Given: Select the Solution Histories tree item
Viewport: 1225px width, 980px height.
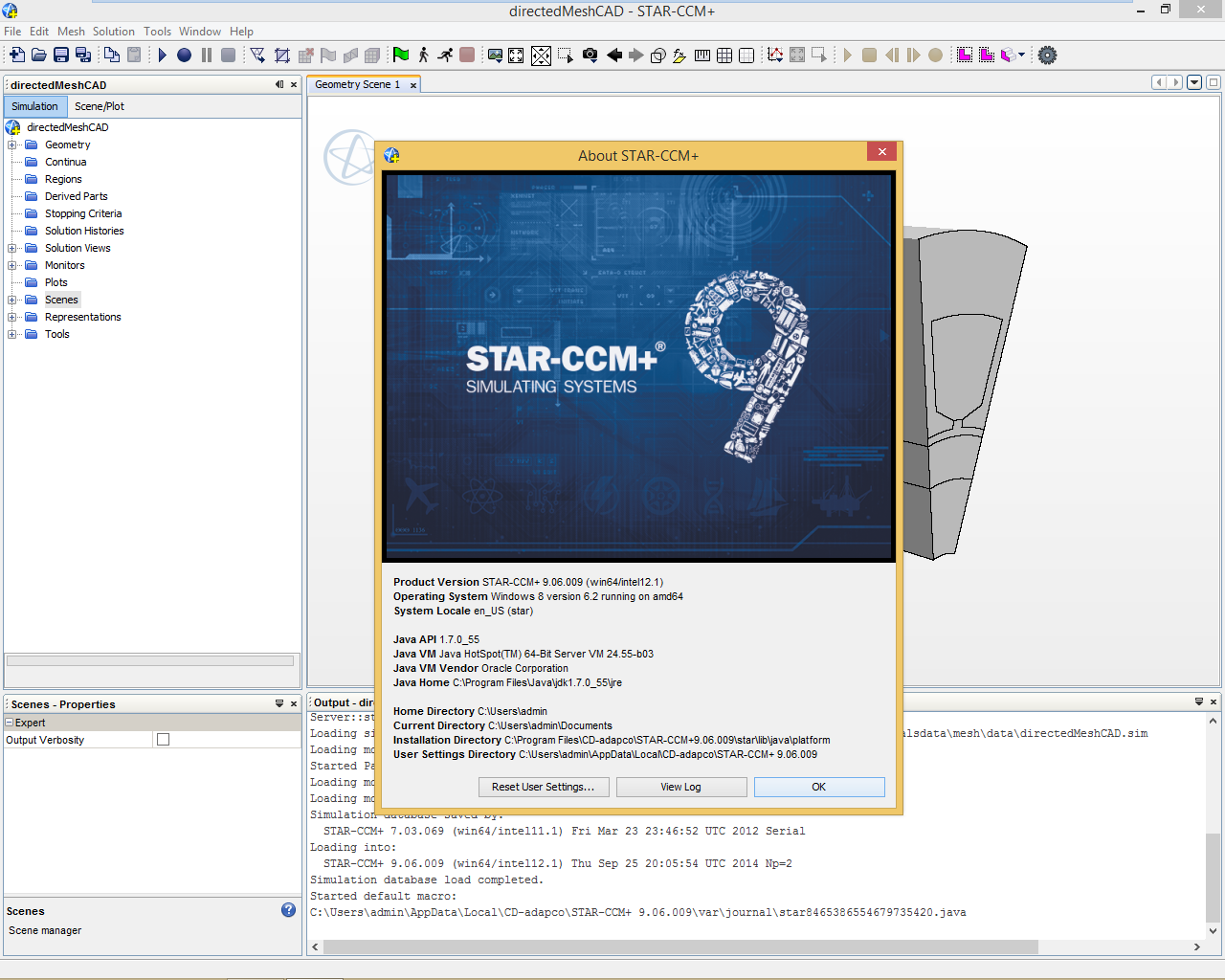Looking at the screenshot, I should [84, 232].
